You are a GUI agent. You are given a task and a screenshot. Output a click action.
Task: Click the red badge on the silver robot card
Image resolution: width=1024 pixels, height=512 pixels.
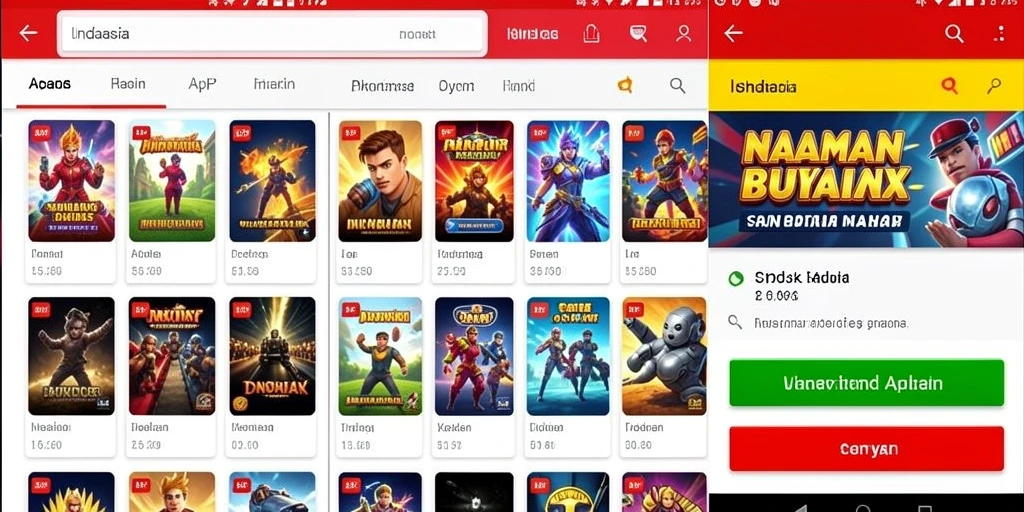(634, 310)
